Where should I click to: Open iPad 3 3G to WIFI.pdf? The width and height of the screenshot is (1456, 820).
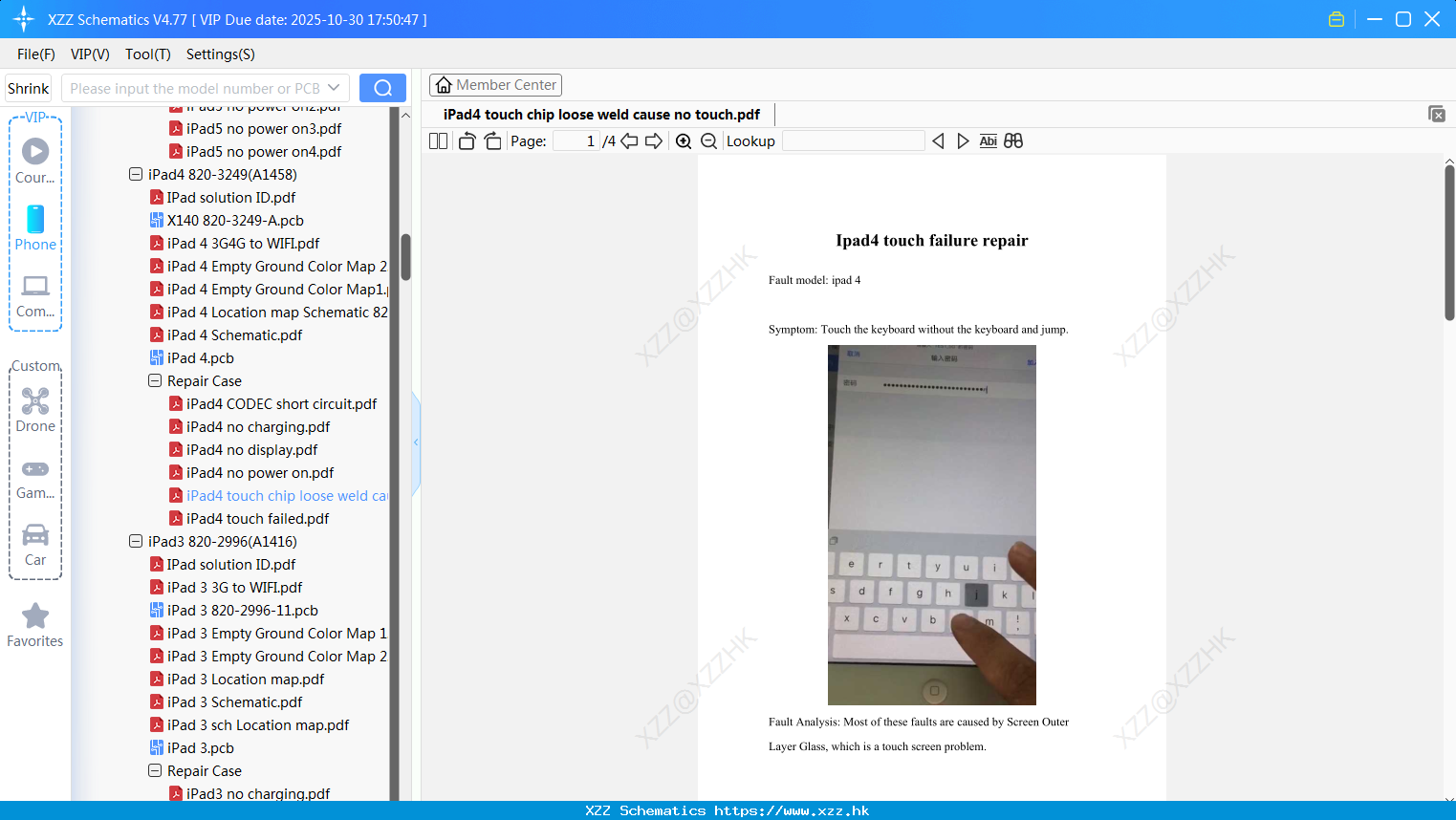(x=226, y=588)
